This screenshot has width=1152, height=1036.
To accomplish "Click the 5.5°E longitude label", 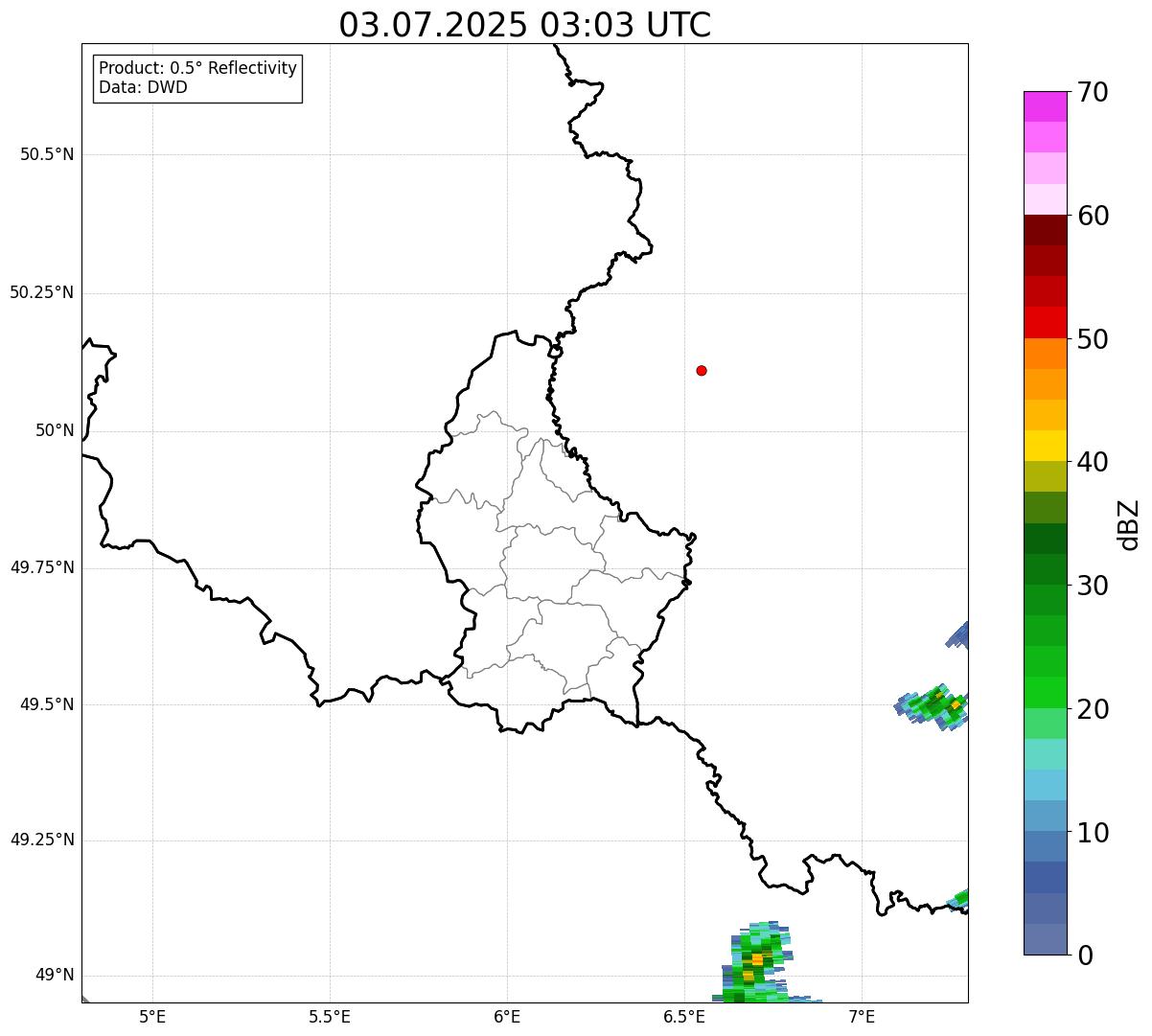I will [x=330, y=1016].
